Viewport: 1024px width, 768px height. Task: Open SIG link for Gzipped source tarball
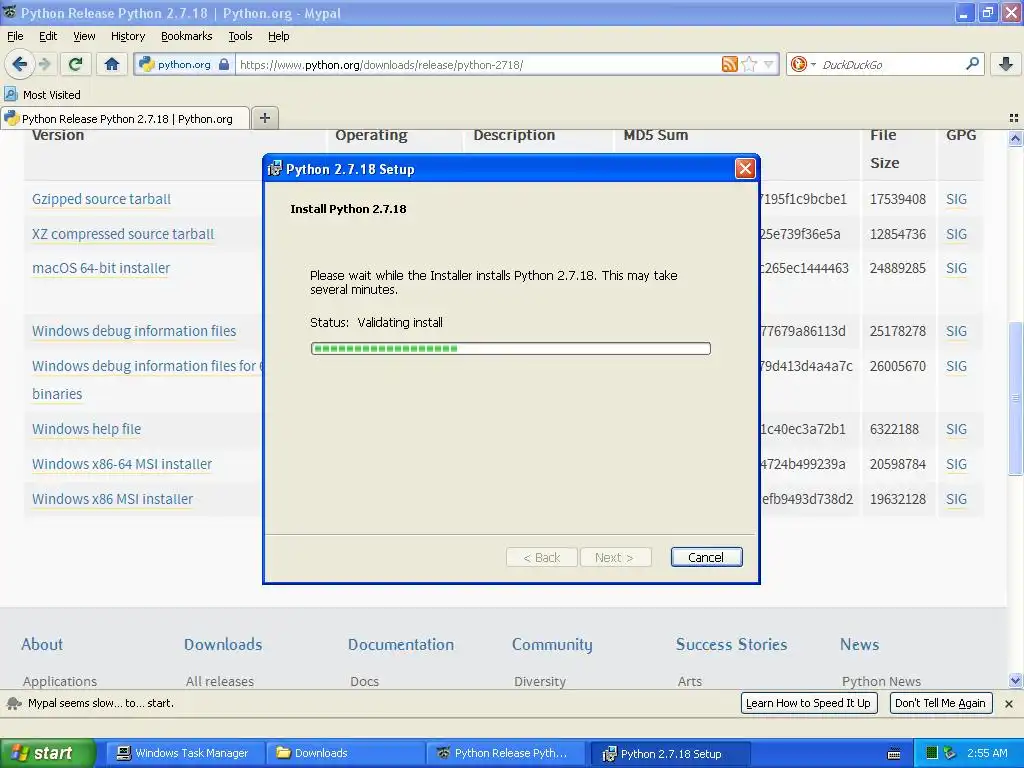tap(956, 199)
